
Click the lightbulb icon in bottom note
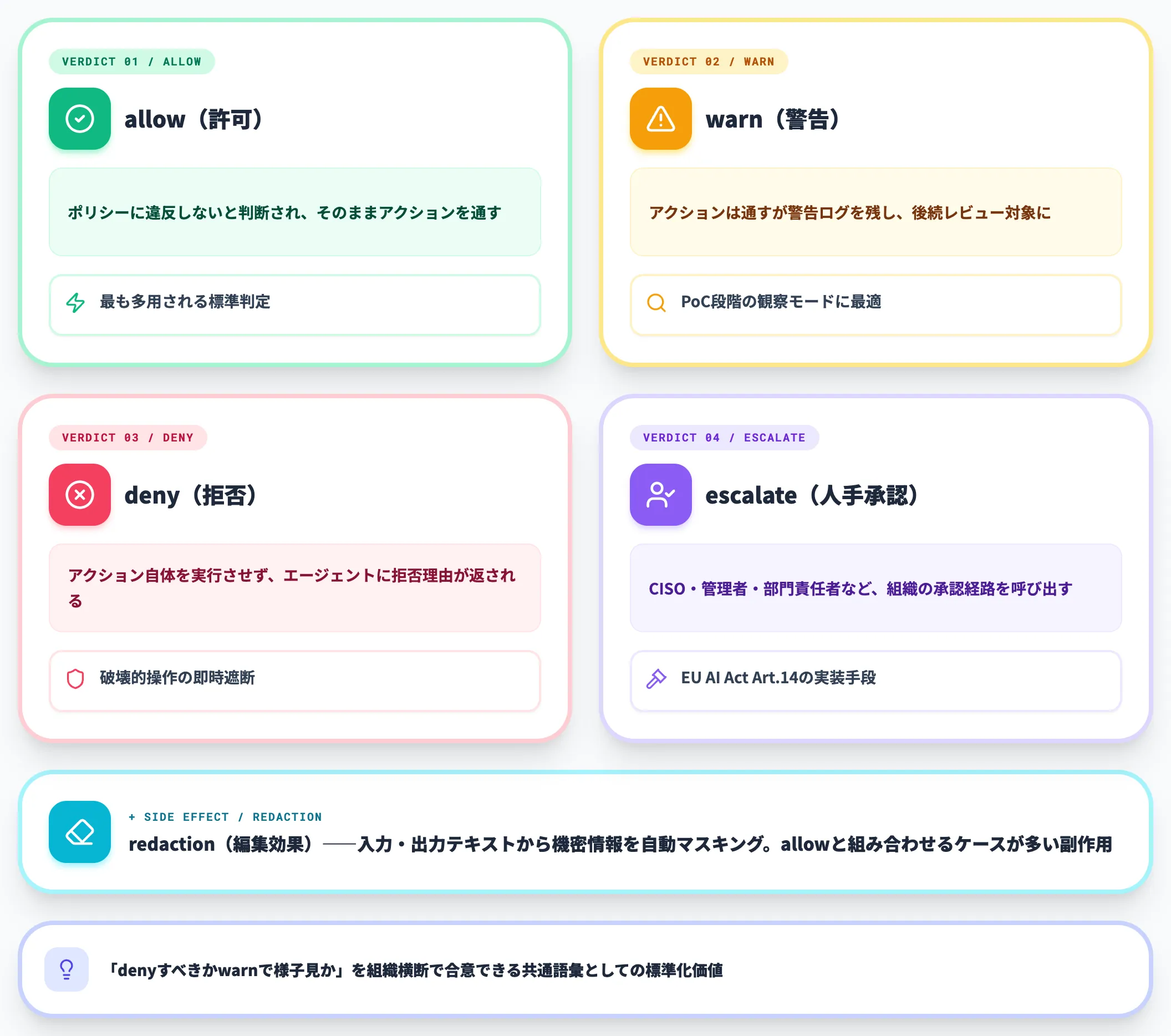(67, 969)
